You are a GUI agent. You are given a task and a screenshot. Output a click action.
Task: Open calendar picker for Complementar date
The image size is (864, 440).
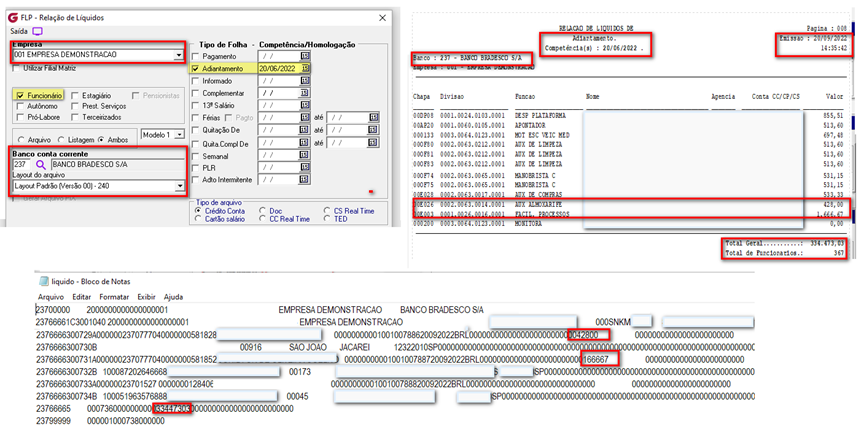pos(305,93)
